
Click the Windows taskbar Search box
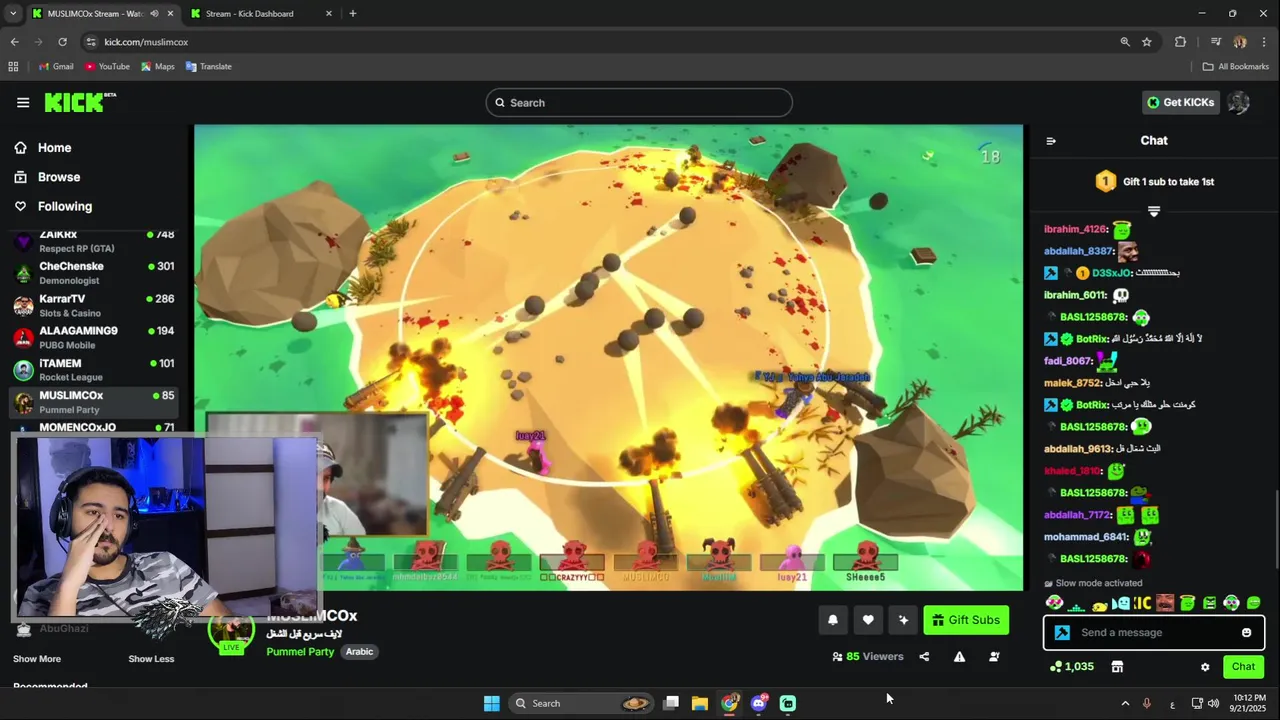pyautogui.click(x=582, y=704)
